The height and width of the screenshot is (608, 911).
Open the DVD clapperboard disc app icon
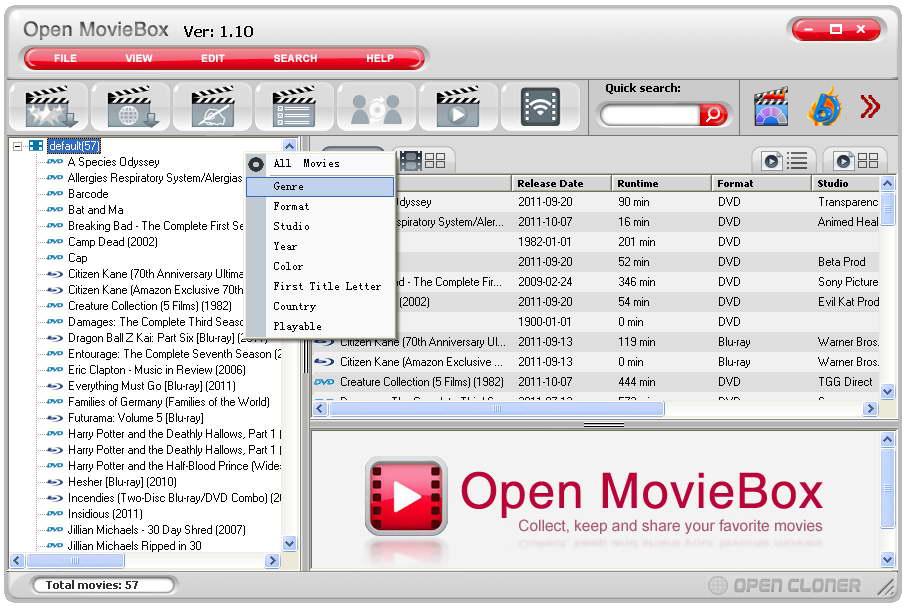pos(771,107)
